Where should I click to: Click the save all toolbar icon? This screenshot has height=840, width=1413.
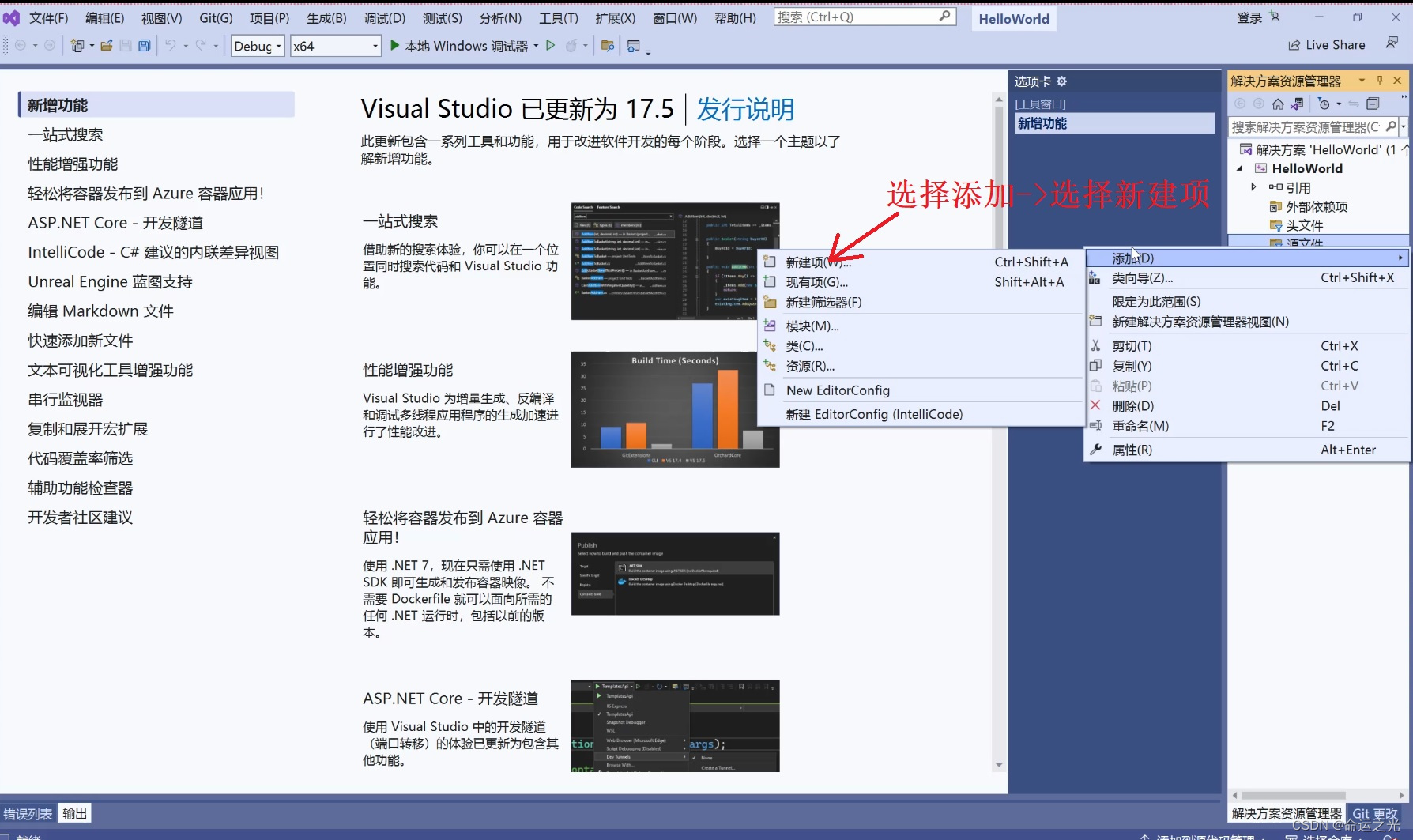click(144, 46)
